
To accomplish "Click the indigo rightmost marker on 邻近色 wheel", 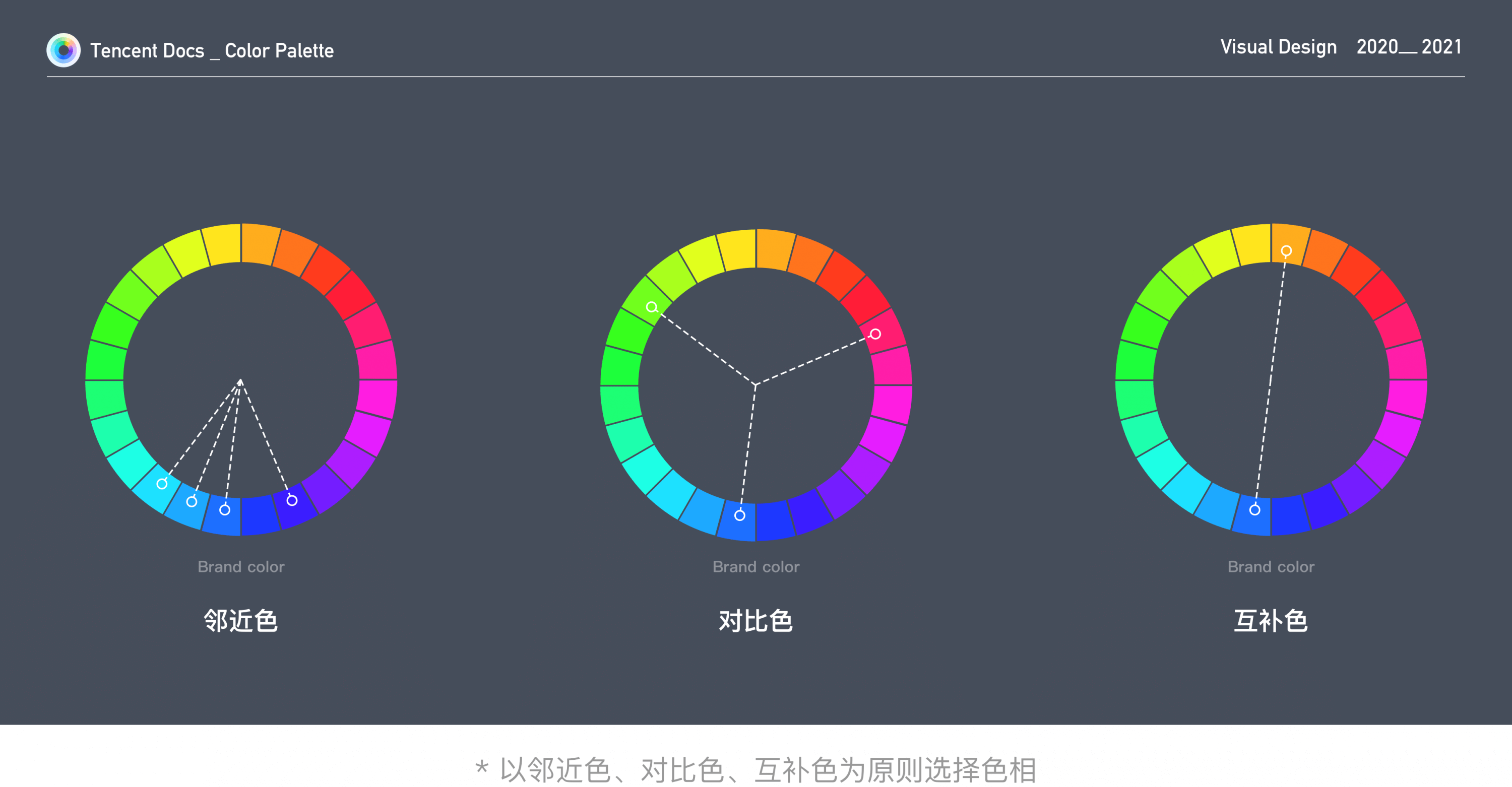I will click(x=292, y=500).
